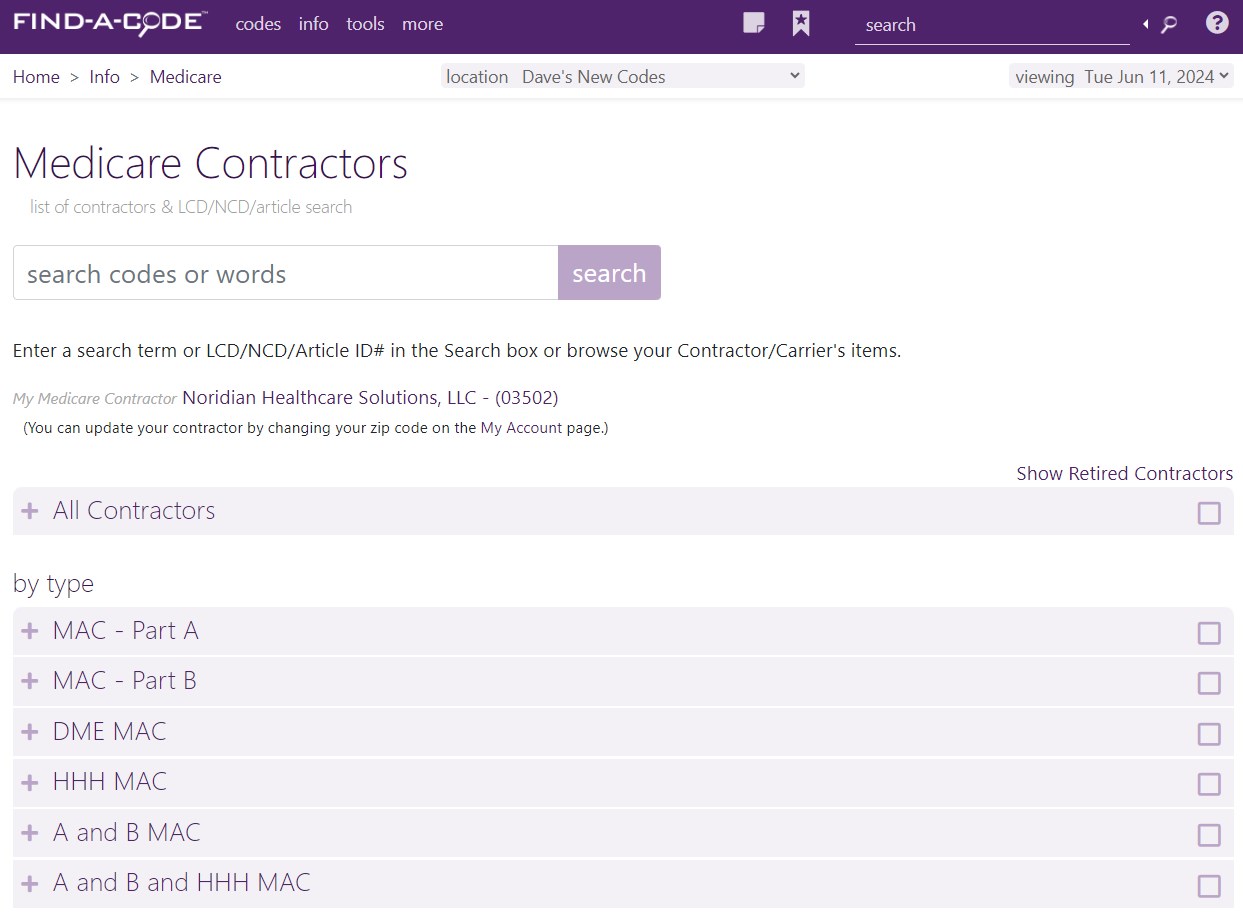Click the magnifier search icon in header
Viewport: 1243px width, 920px height.
coord(1168,24)
